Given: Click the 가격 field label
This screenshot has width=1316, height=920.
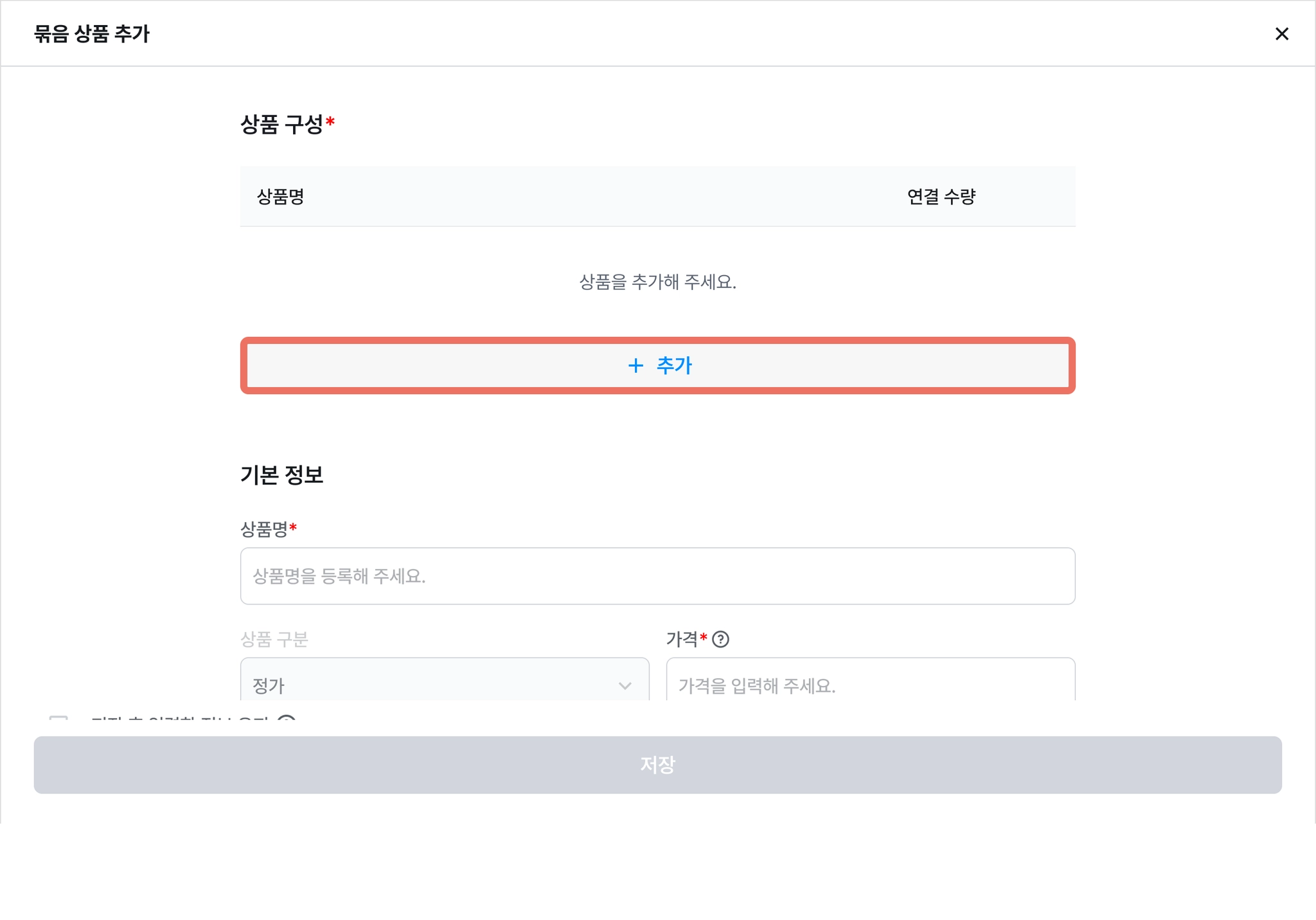Looking at the screenshot, I should 682,639.
